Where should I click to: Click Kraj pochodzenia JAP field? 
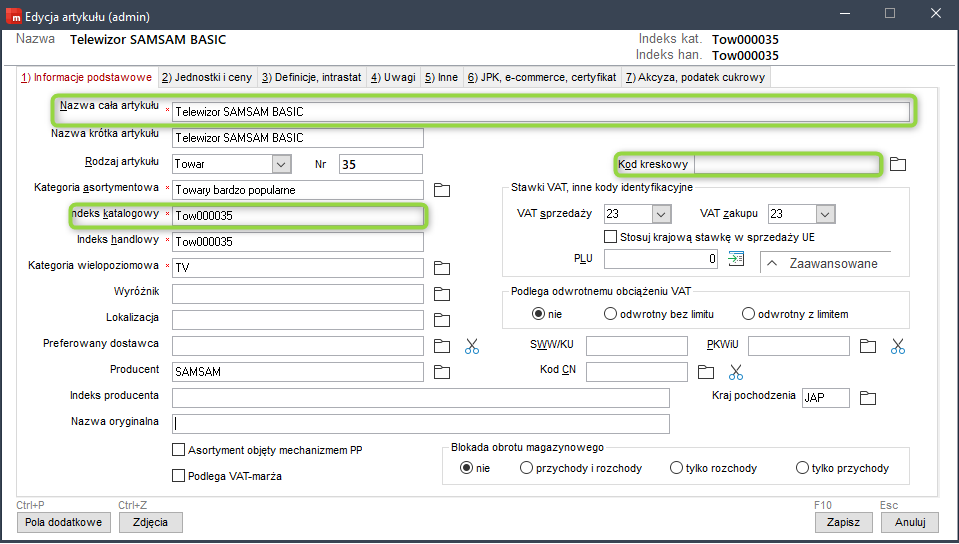pyautogui.click(x=826, y=398)
